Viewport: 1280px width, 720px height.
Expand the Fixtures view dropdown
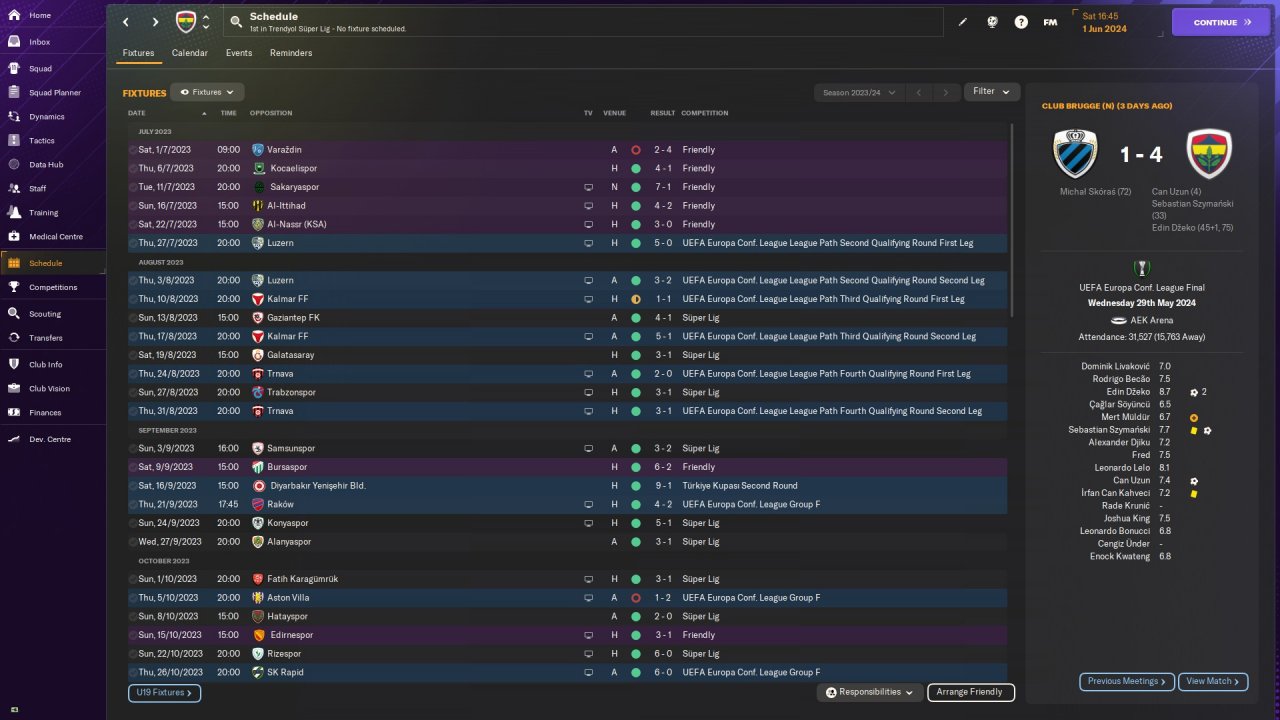coord(207,92)
